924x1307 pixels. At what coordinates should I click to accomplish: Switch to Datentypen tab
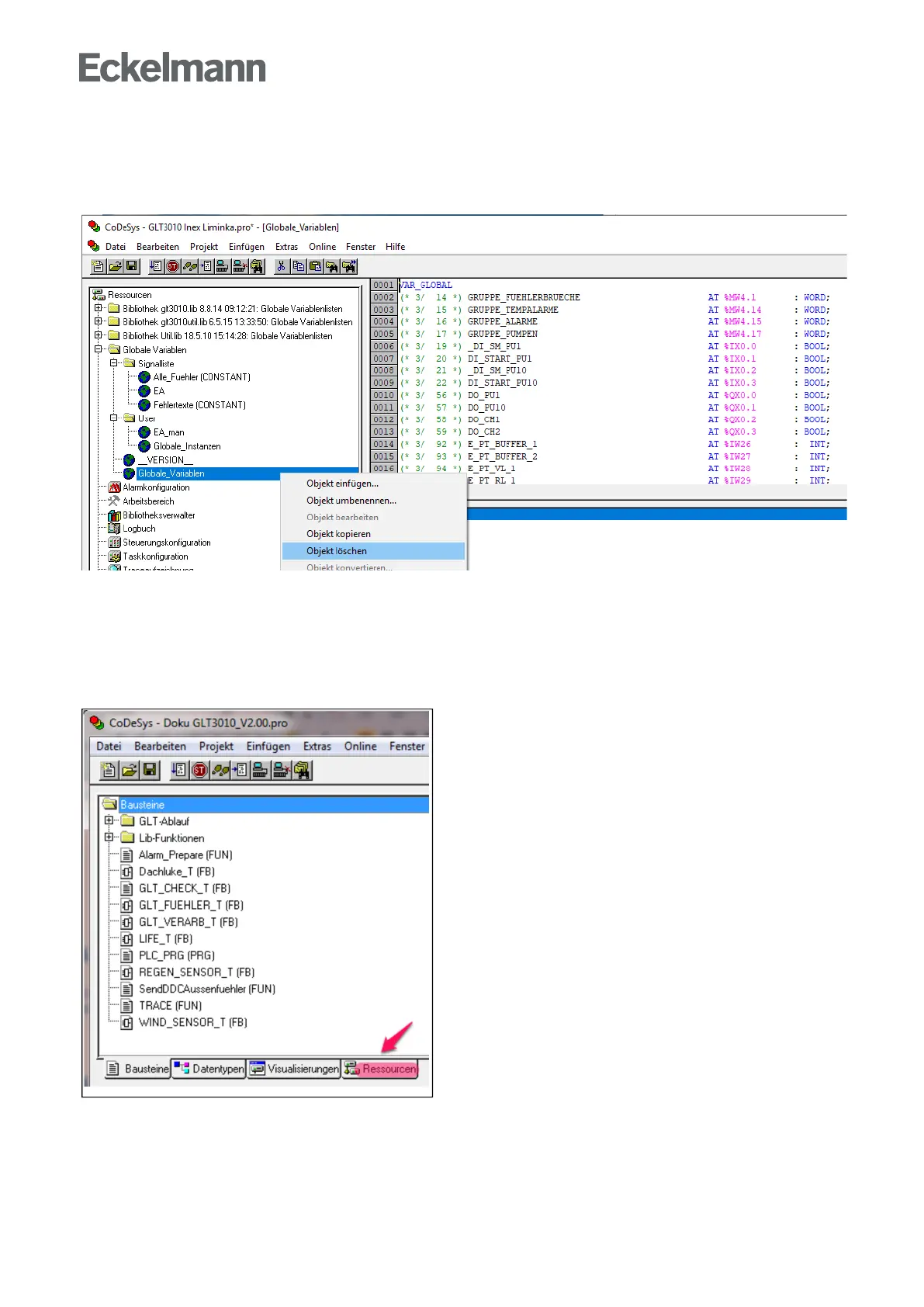click(x=209, y=1069)
